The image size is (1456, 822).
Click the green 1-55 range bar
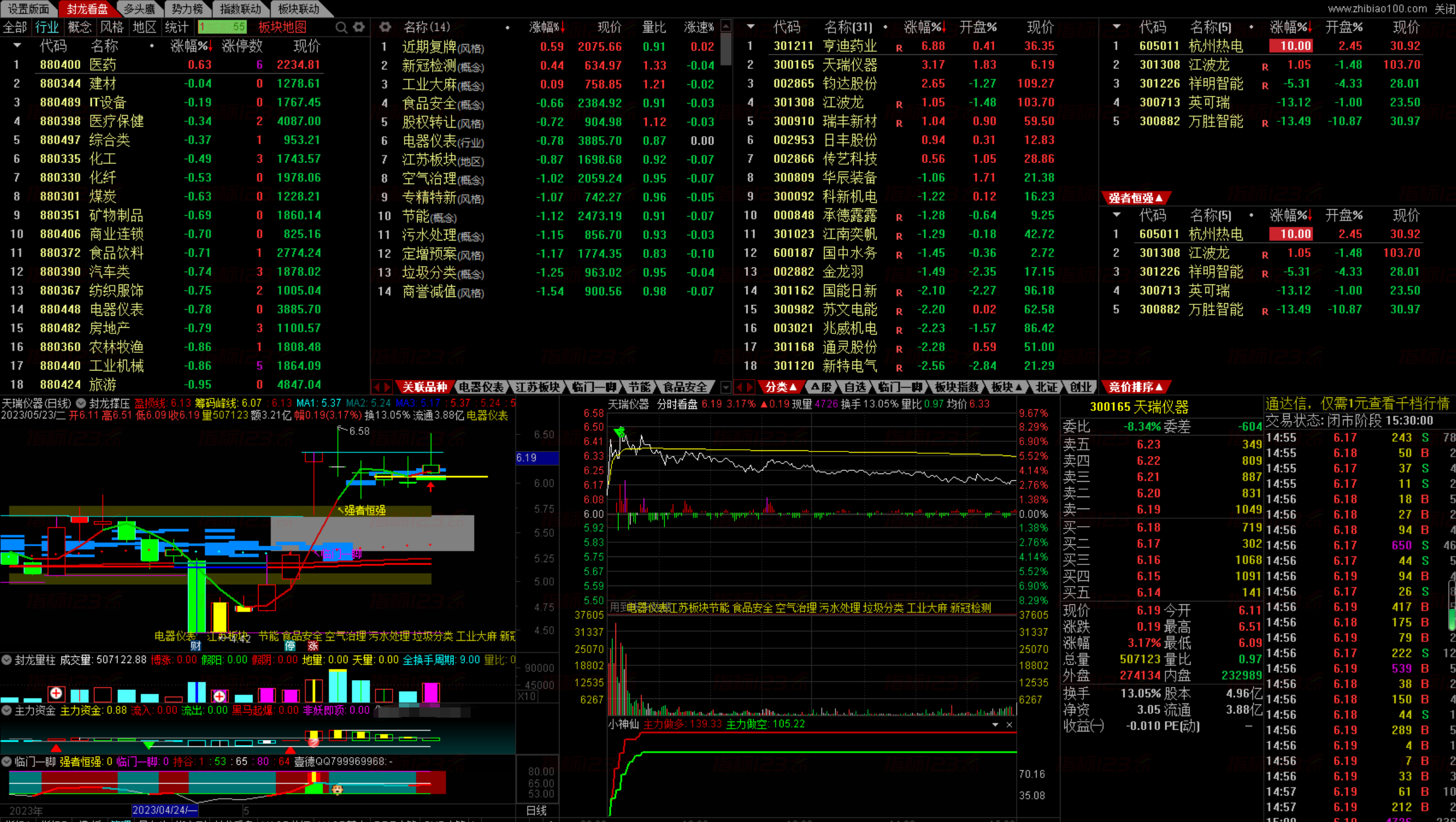coord(222,27)
